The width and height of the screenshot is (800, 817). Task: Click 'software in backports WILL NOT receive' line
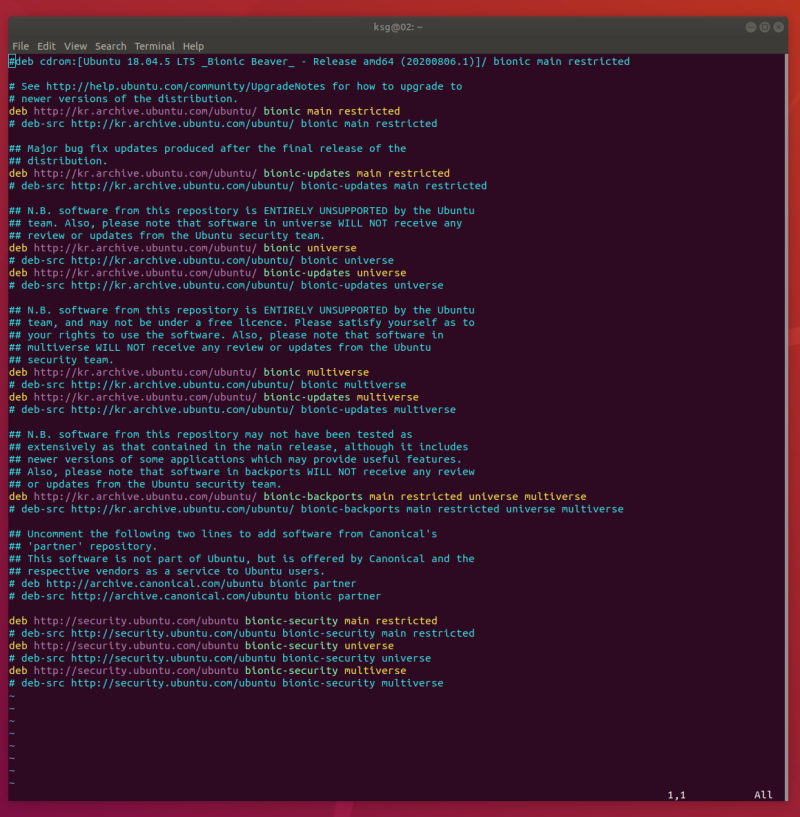point(242,472)
